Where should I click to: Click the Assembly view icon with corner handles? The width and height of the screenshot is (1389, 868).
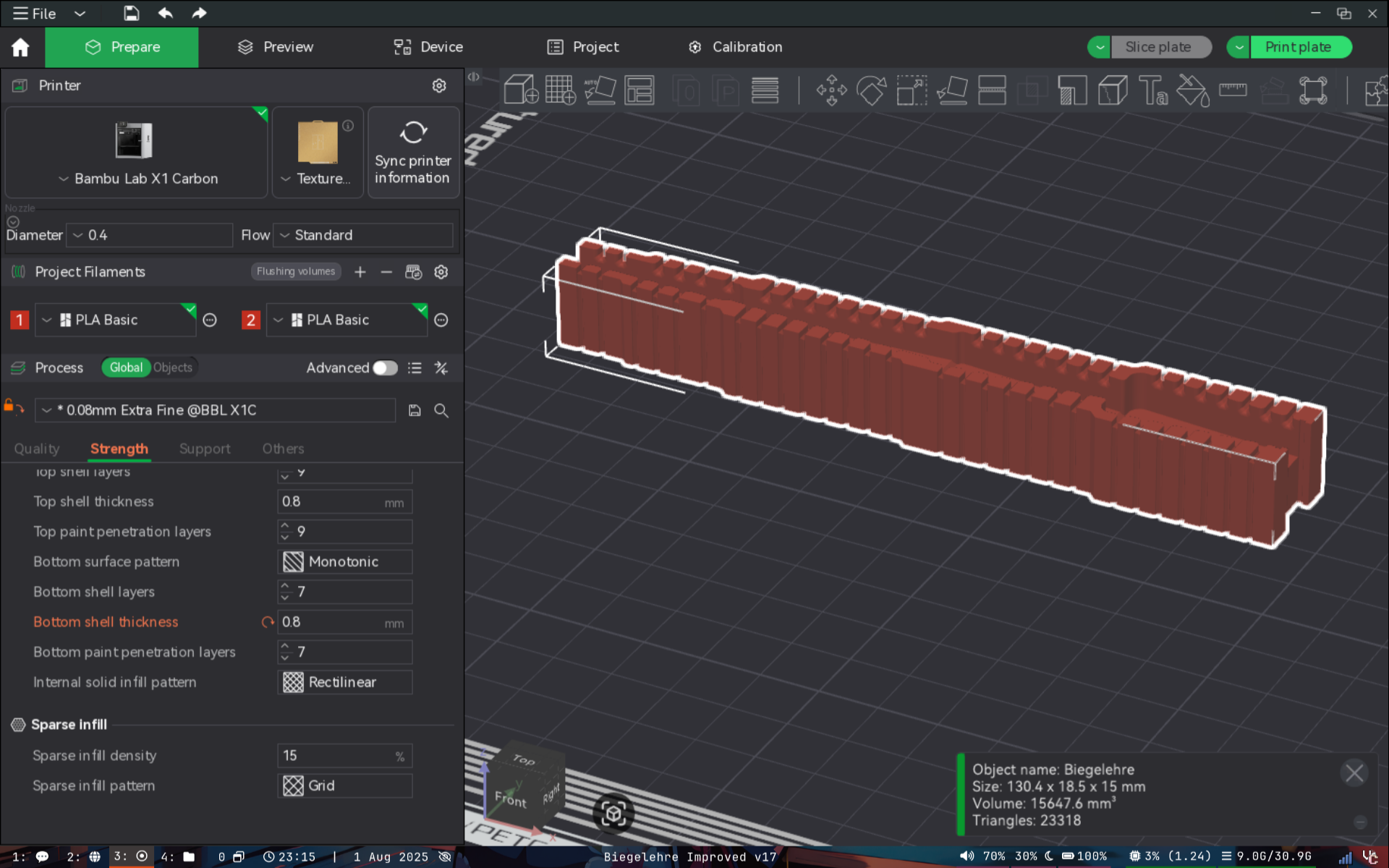[1313, 90]
